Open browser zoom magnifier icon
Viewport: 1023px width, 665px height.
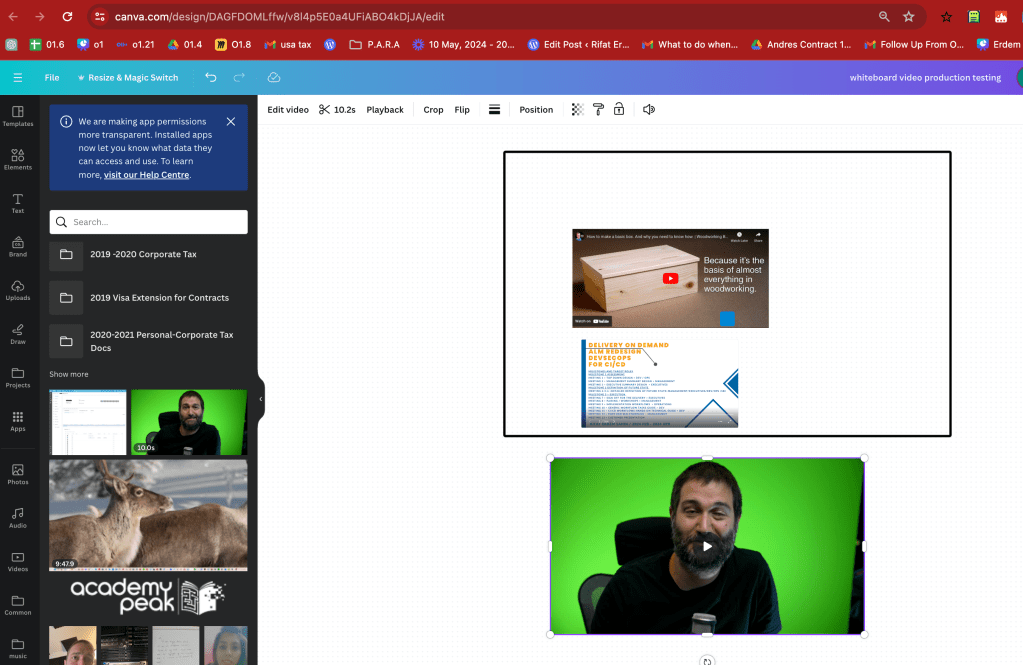(x=884, y=16)
